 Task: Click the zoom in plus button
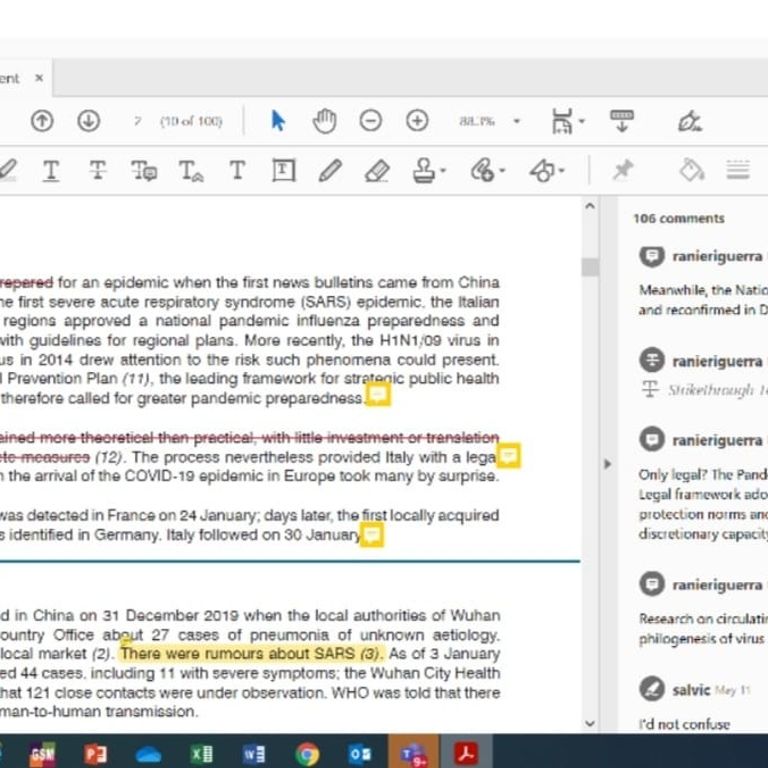pyautogui.click(x=417, y=121)
